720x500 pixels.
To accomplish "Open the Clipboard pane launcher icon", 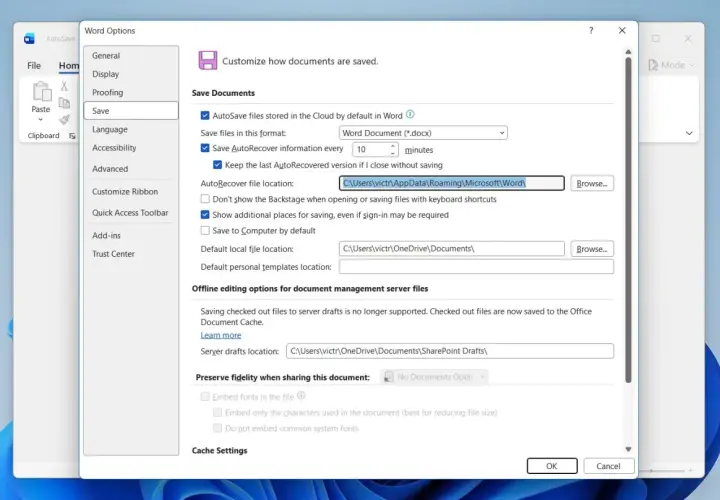I will click(x=72, y=135).
